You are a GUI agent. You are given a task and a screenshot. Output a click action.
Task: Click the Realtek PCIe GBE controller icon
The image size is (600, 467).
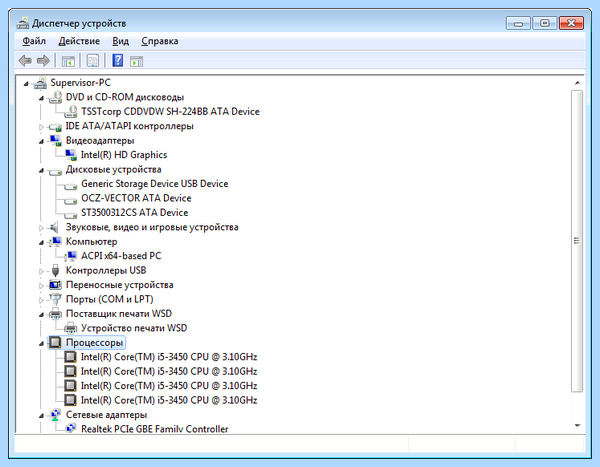[71, 428]
